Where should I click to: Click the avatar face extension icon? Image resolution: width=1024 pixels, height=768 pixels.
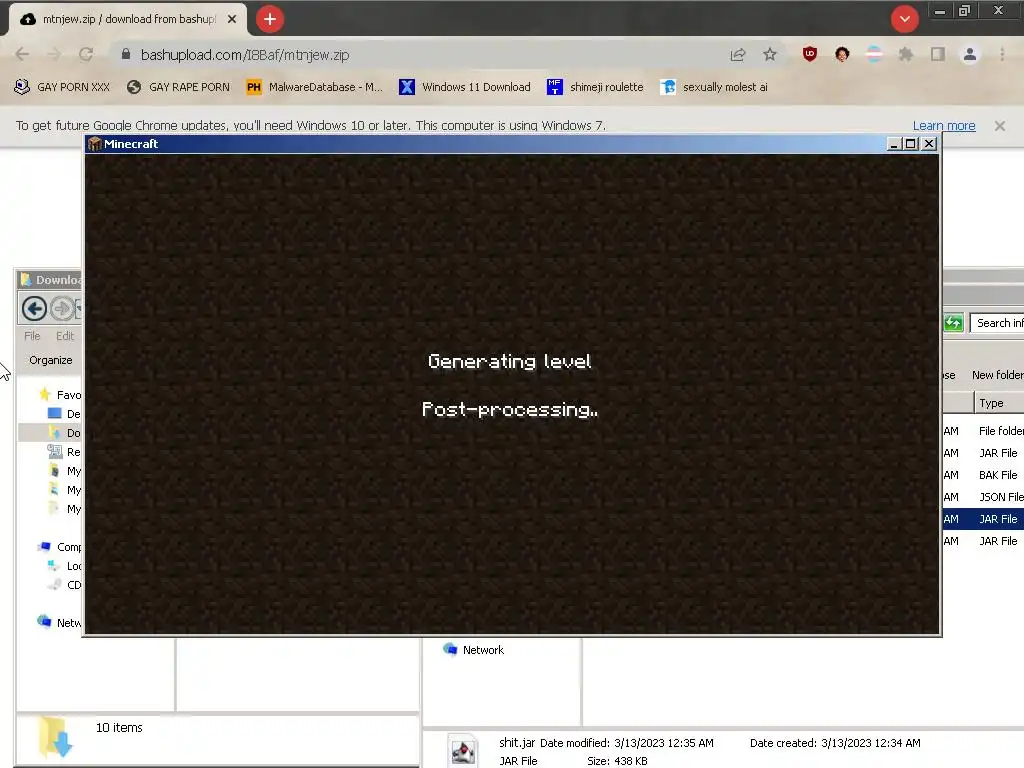(842, 55)
